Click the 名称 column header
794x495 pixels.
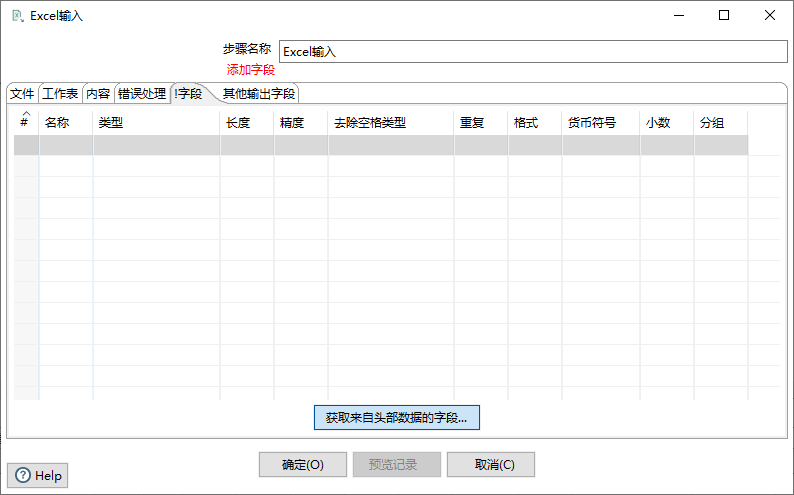[66, 122]
